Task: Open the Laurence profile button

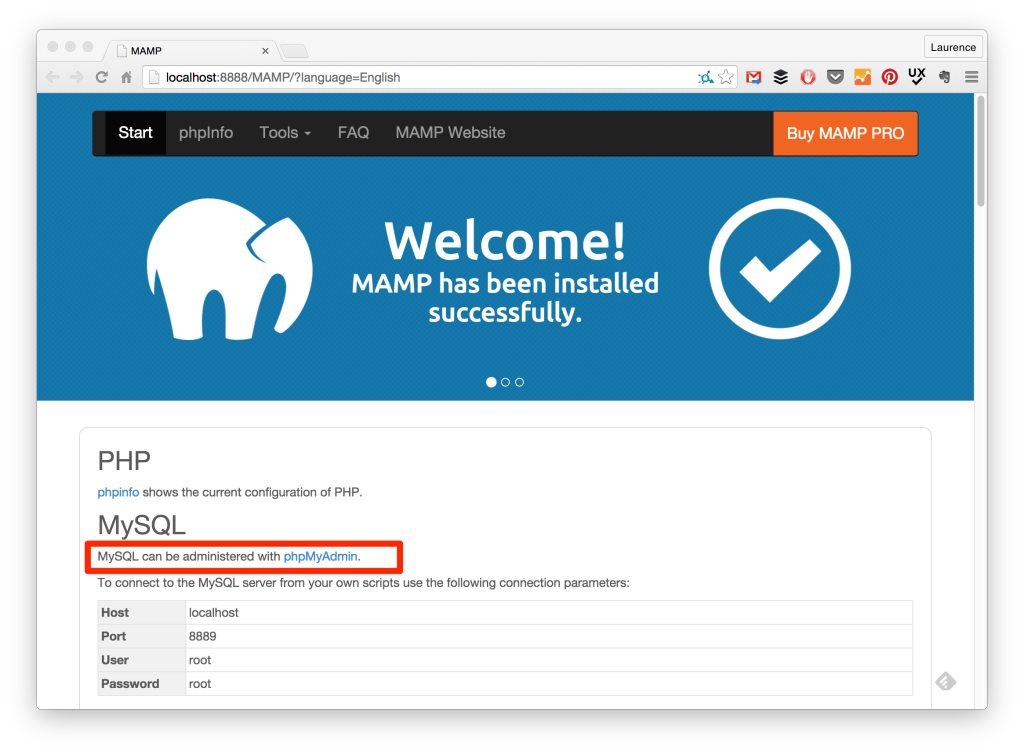Action: pos(953,47)
